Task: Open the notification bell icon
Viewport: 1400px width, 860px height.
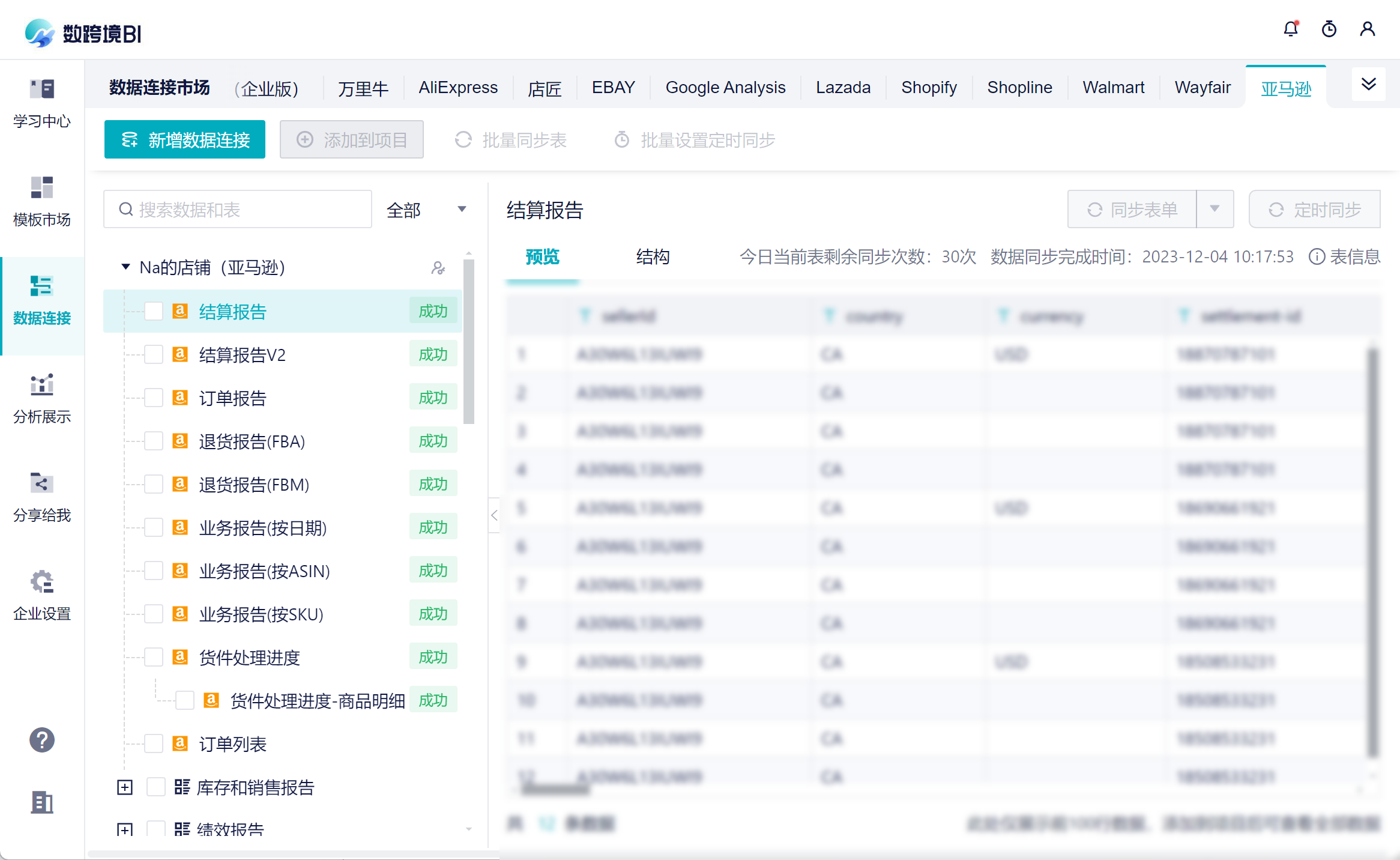Action: pos(1291,29)
